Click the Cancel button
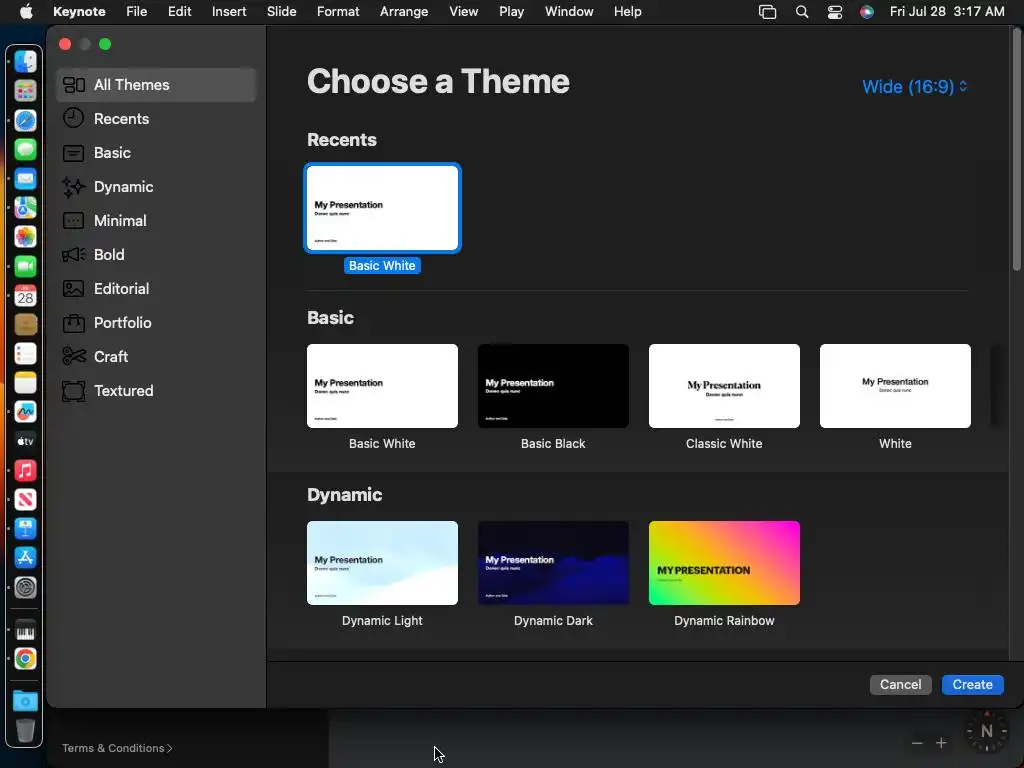The width and height of the screenshot is (1024, 768). (x=900, y=684)
